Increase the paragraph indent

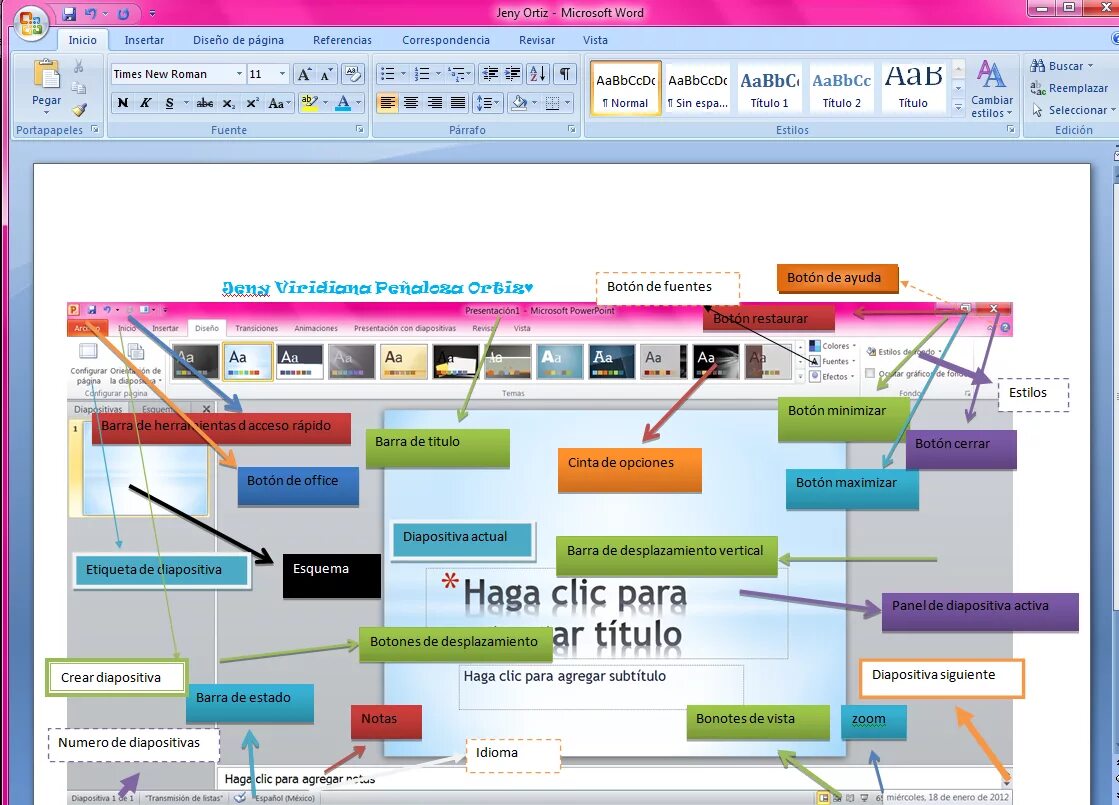pyautogui.click(x=512, y=74)
